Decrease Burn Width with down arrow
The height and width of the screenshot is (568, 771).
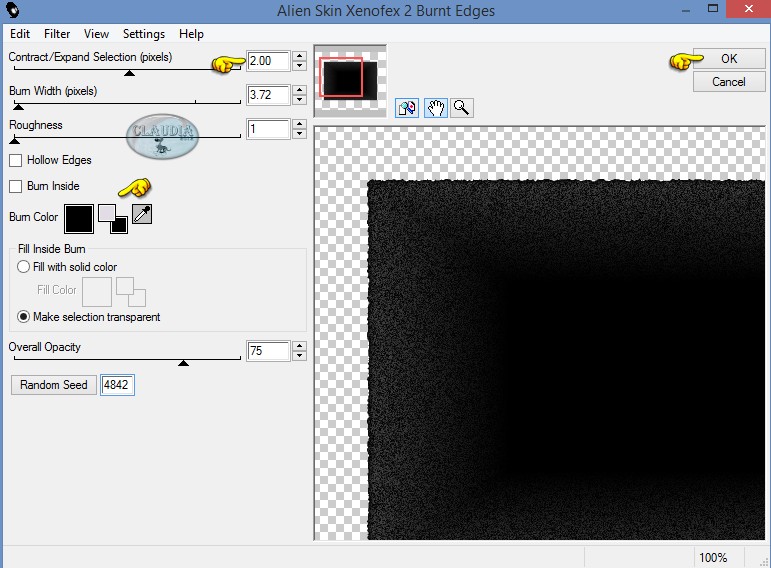click(299, 100)
